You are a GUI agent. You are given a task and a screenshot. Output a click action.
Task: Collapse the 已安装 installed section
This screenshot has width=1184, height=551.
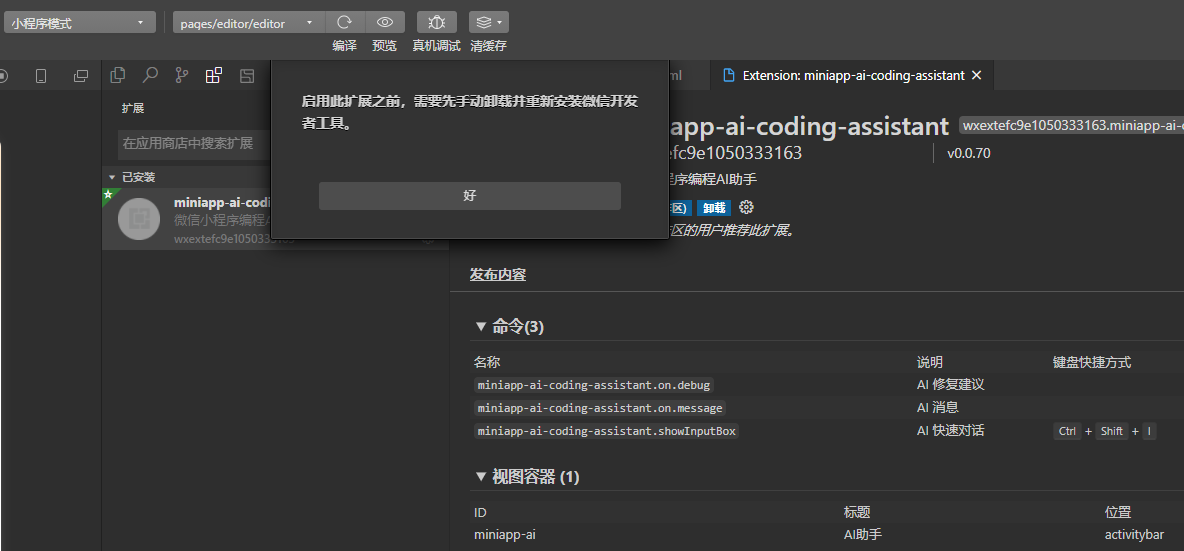pos(139,177)
